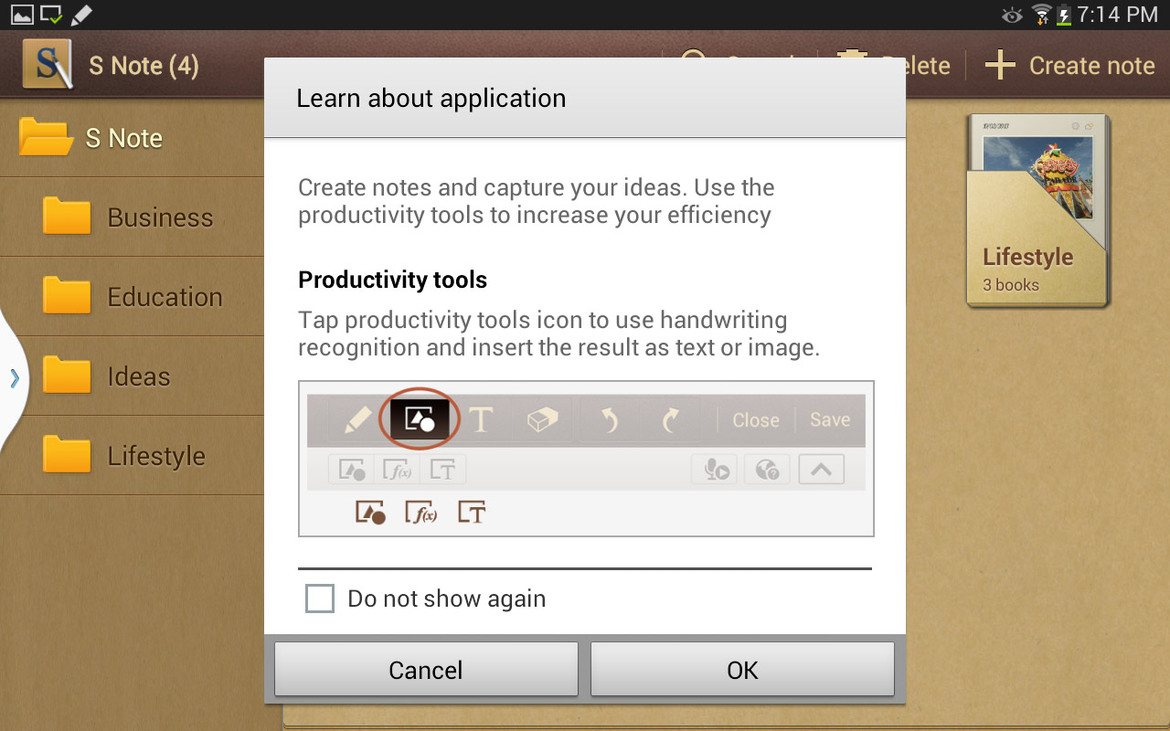Select the S Note root folder
This screenshot has height=731, width=1170.
(x=132, y=138)
